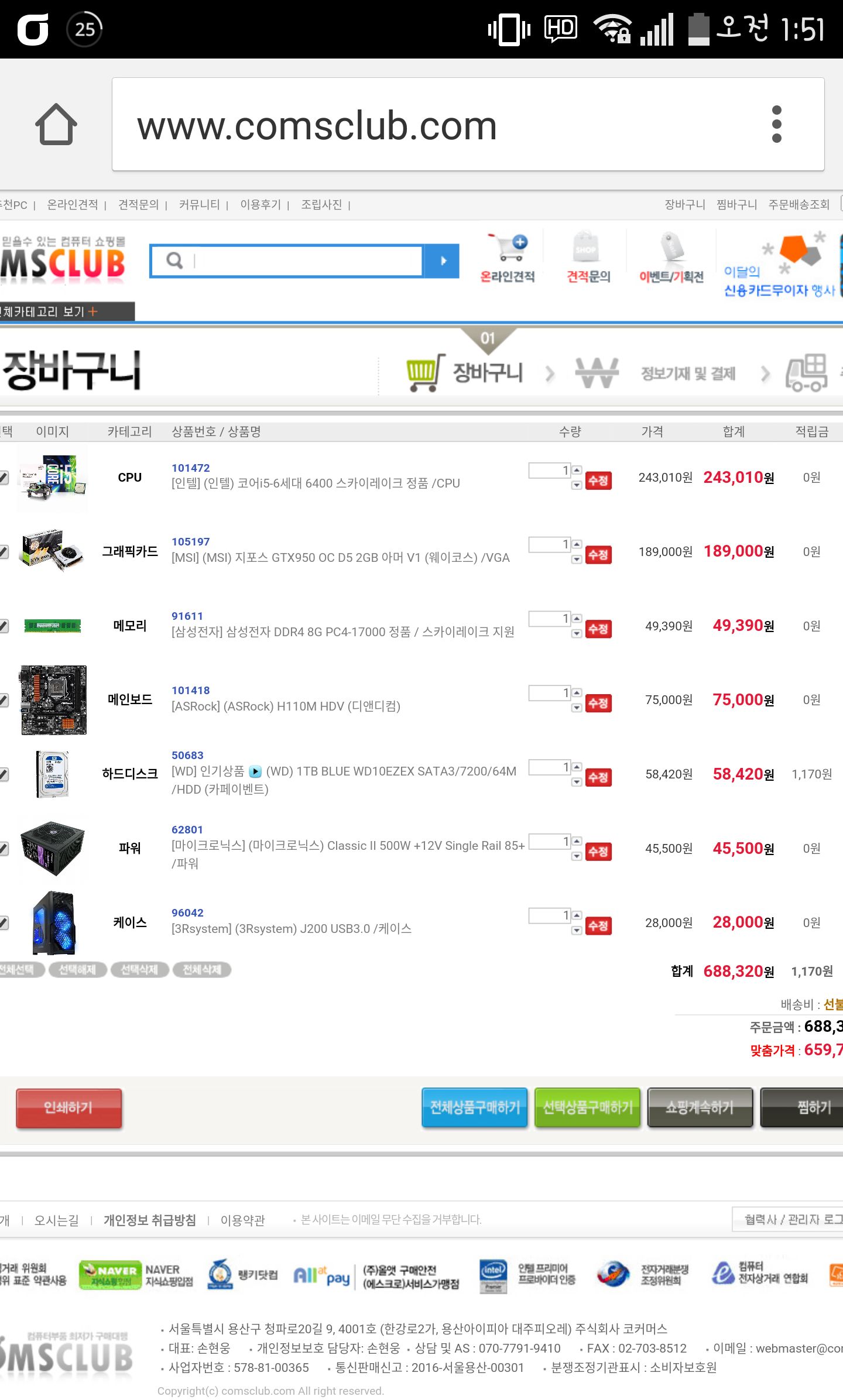The image size is (843, 1400).
Task: Decrease quantity of the 케이스 item
Action: [577, 931]
